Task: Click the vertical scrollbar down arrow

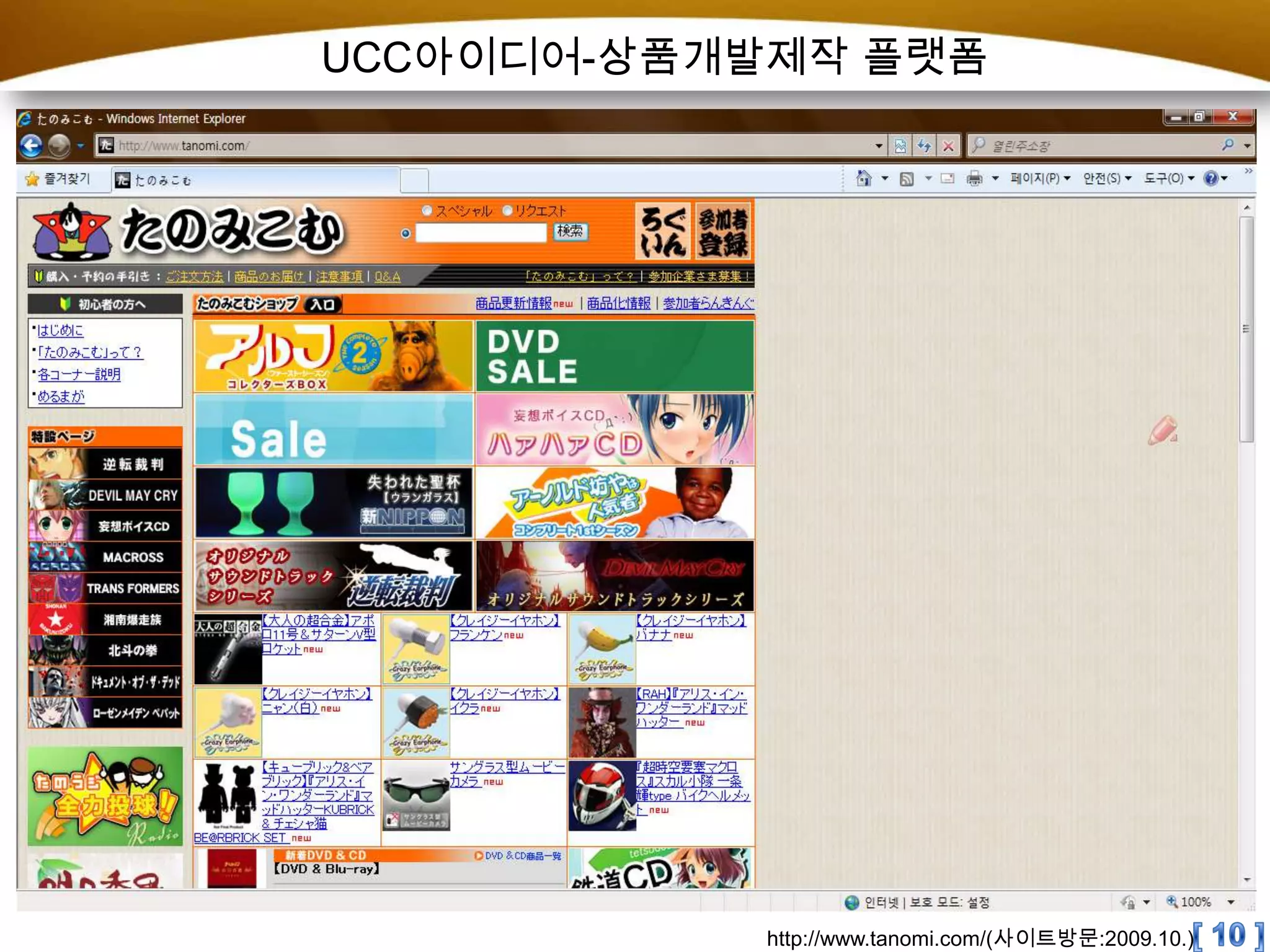Action: [1246, 879]
